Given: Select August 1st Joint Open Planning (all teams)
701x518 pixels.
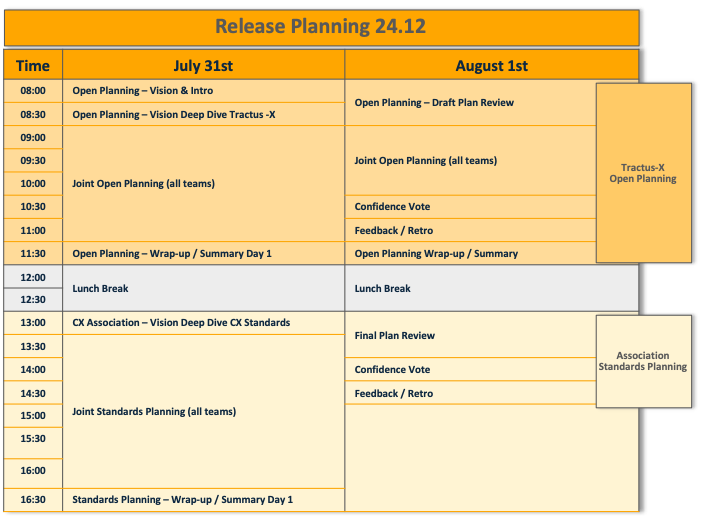Looking at the screenshot, I should coord(470,160).
